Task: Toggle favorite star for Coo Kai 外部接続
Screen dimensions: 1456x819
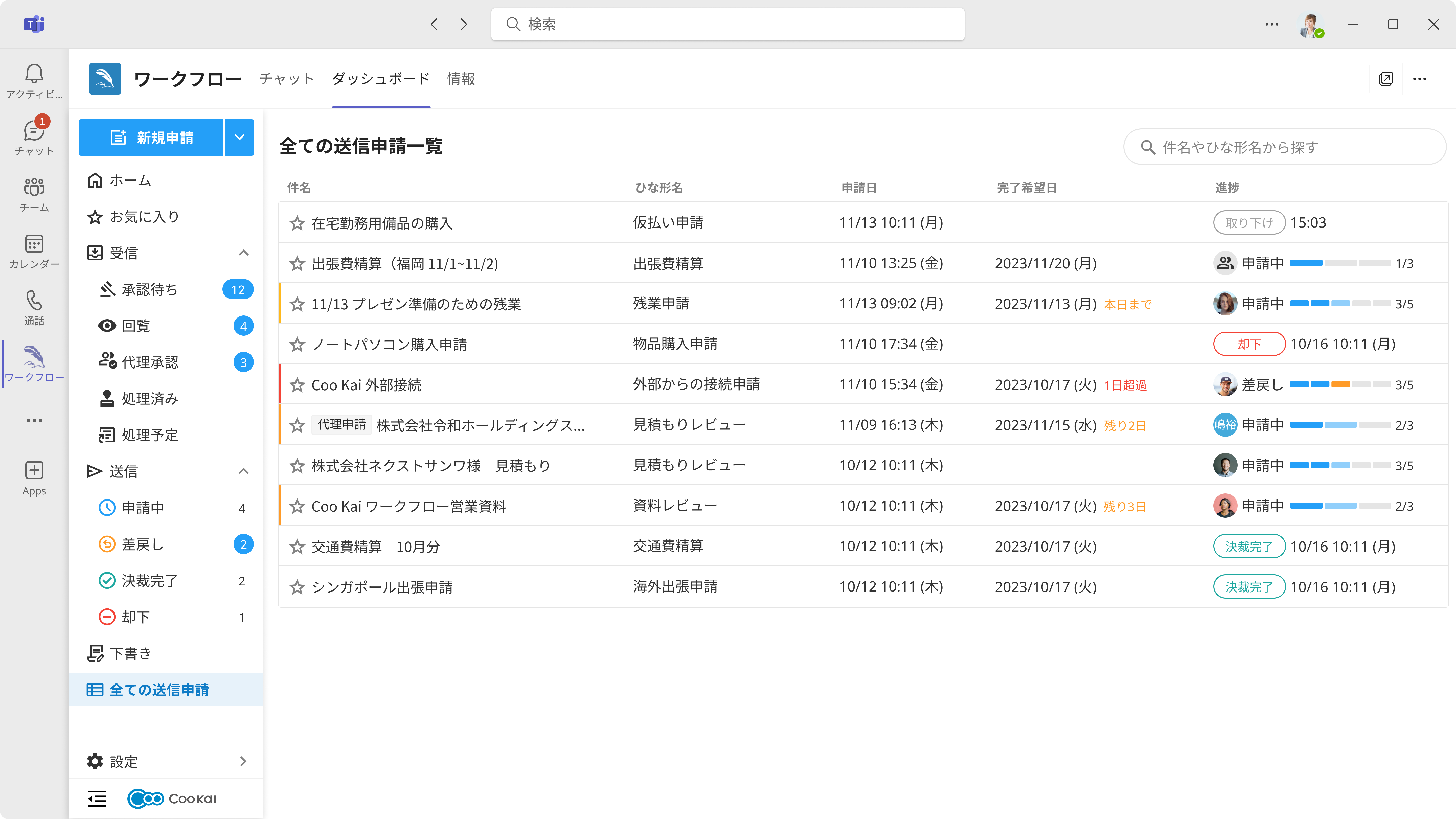Action: pyautogui.click(x=297, y=385)
